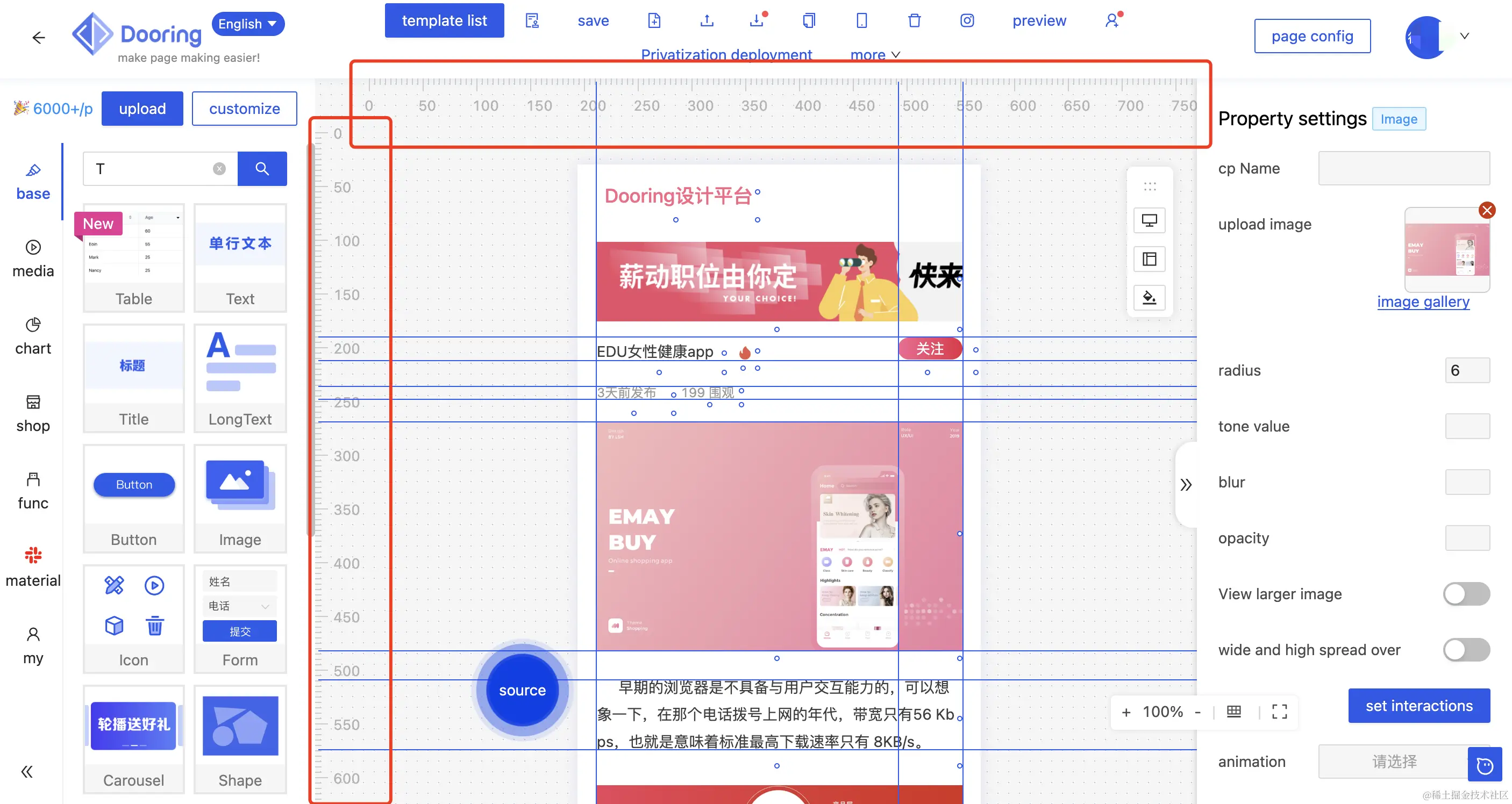Click the 6000+/p link

pos(54,109)
